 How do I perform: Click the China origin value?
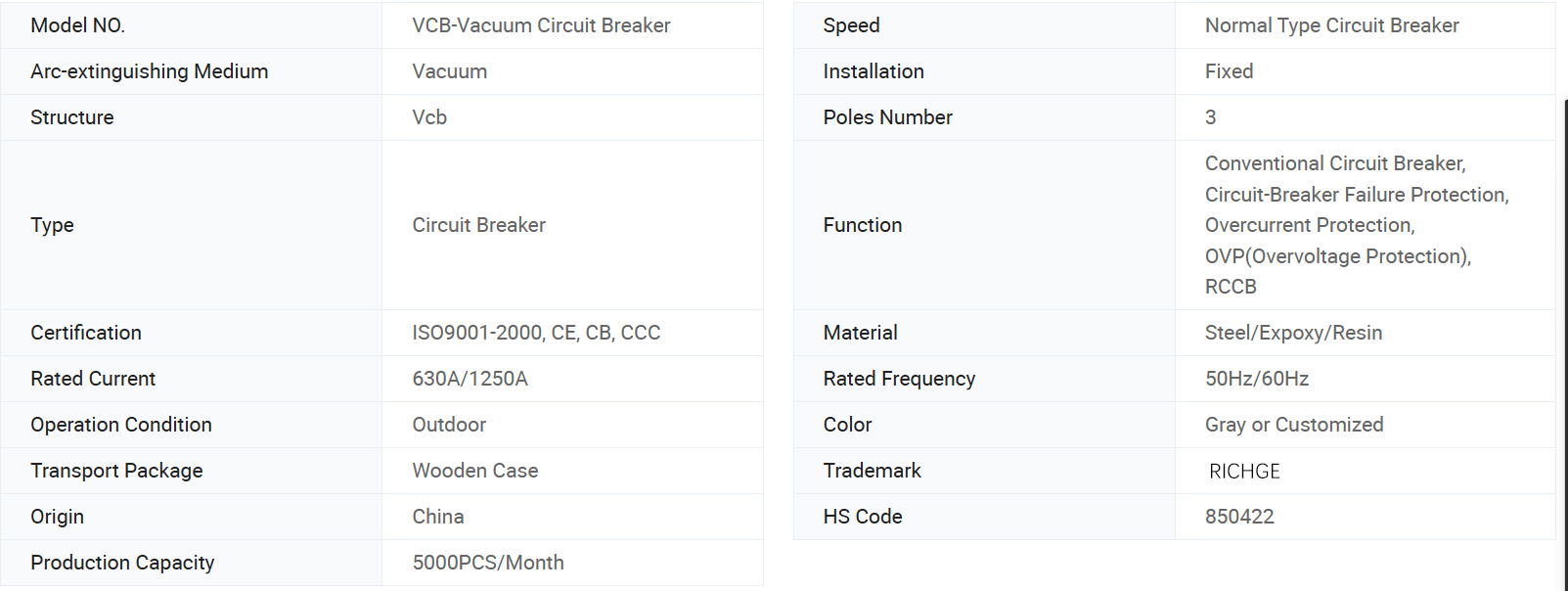[438, 517]
